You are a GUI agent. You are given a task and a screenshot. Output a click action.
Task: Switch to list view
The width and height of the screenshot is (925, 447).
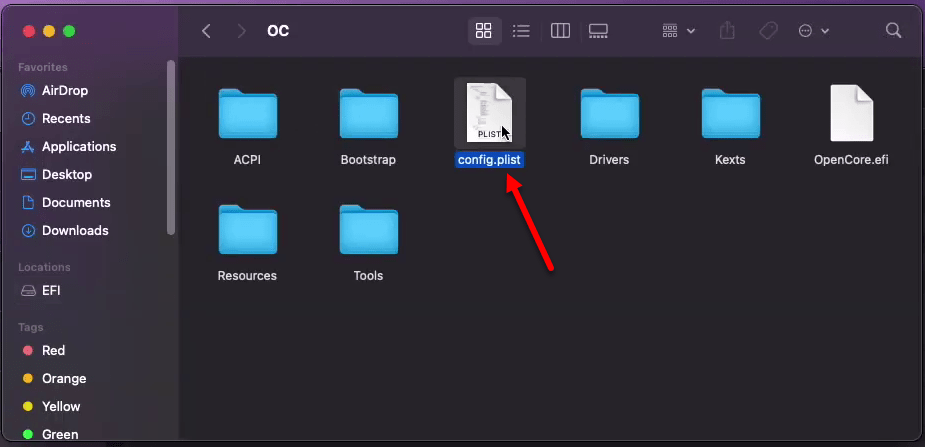tap(521, 31)
